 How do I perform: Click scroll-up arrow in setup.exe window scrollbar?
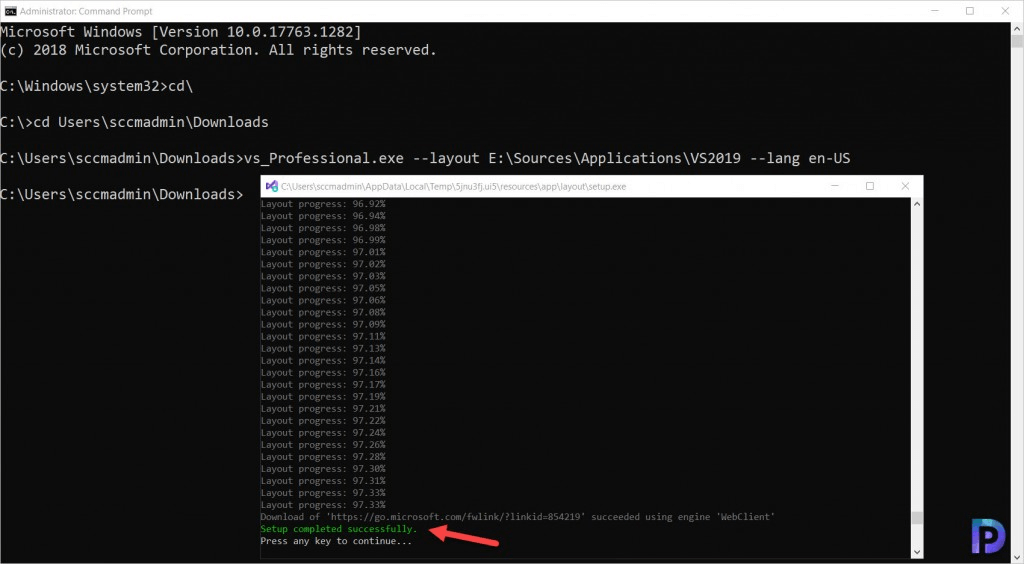click(x=917, y=204)
